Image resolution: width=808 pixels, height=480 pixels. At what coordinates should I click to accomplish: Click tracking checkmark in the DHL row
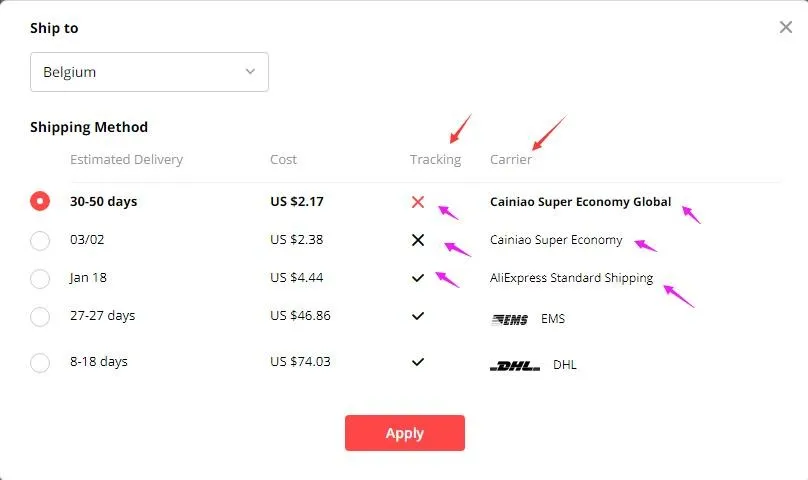tap(418, 362)
